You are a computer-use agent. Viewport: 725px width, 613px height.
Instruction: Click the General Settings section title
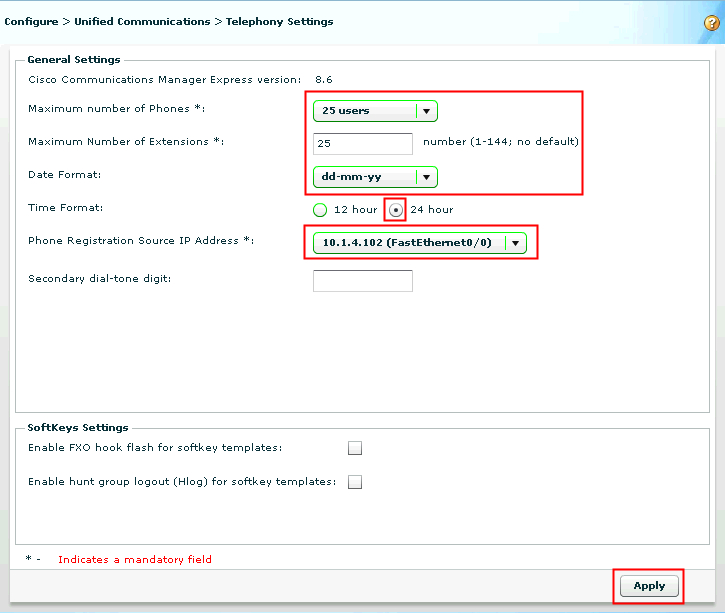coord(74,60)
